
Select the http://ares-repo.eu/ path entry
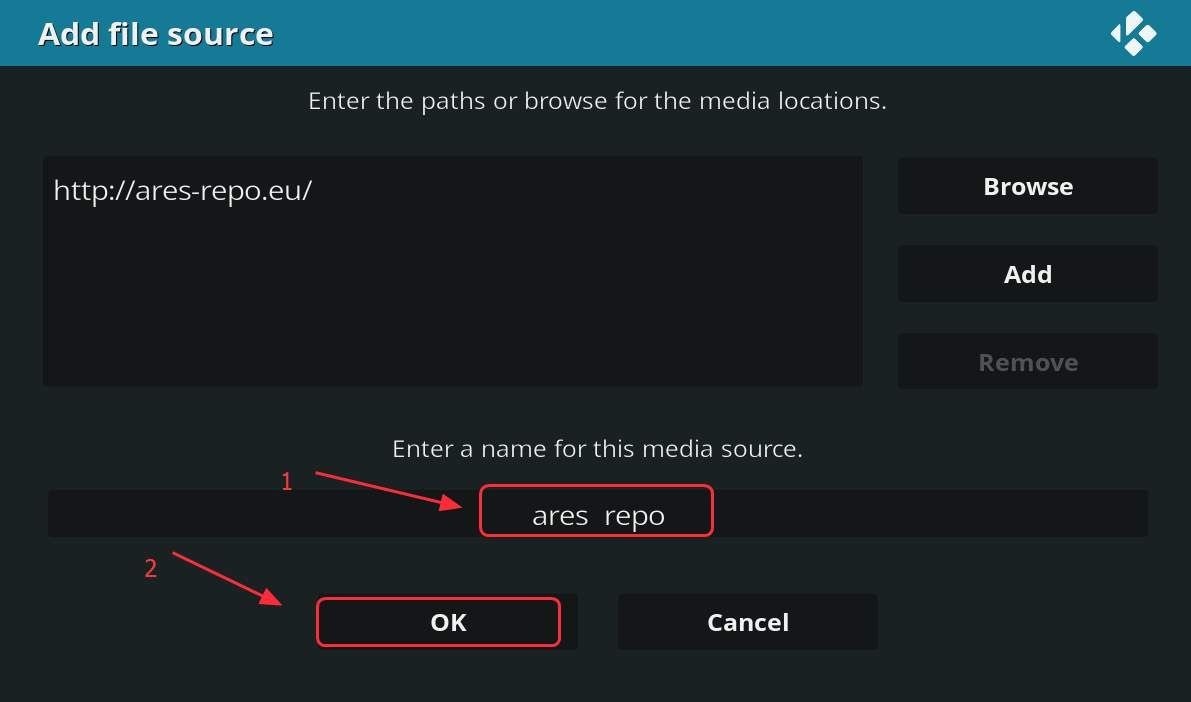[x=183, y=191]
